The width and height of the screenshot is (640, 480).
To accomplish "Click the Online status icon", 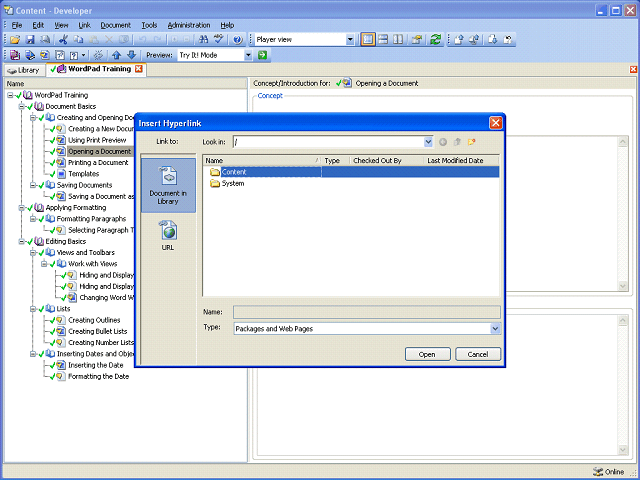I will click(x=598, y=472).
